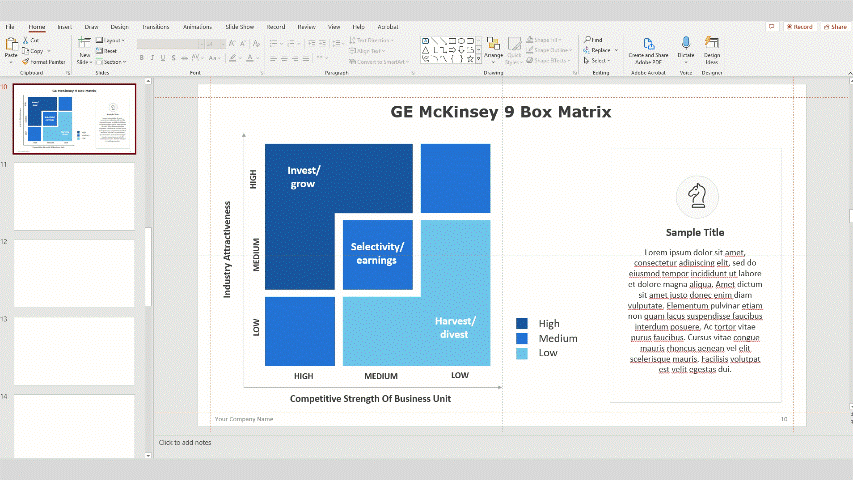
Task: Click the chess knight icon on slide
Action: tap(697, 196)
